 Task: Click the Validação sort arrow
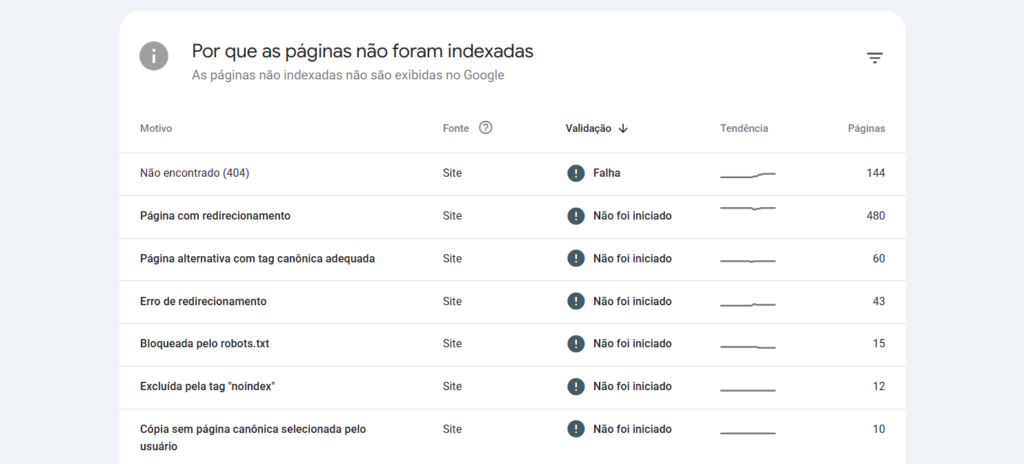point(623,128)
